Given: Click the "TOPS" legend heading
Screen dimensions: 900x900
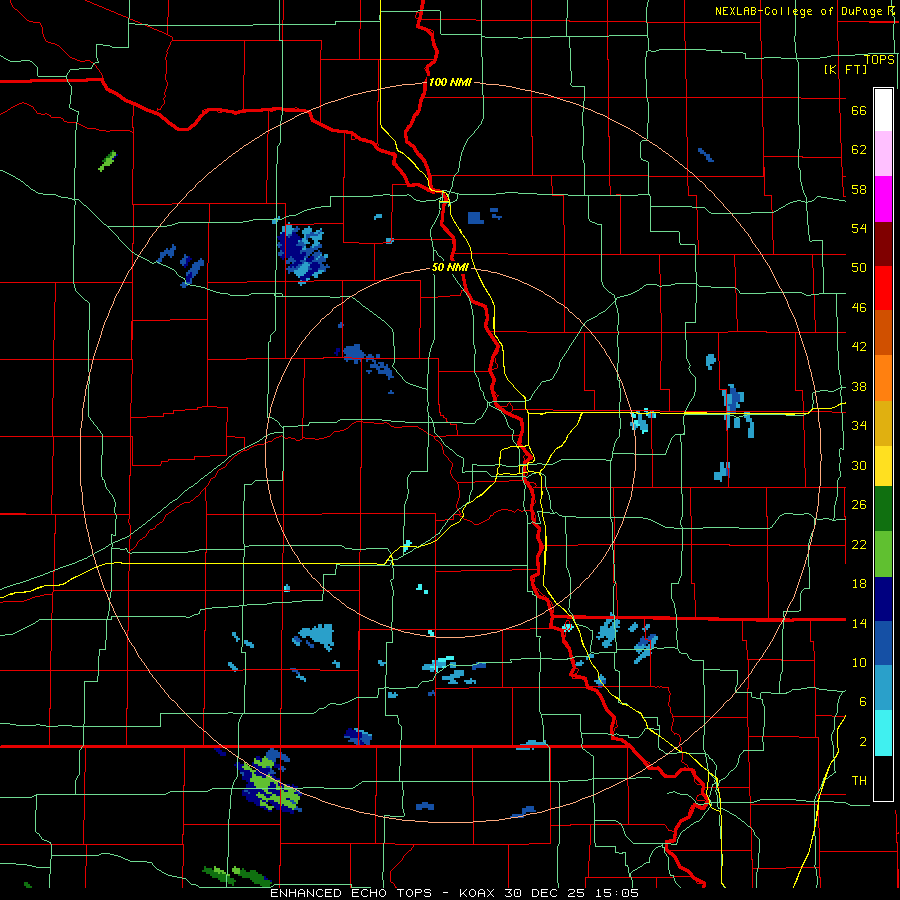Looking at the screenshot, I should tap(879, 60).
